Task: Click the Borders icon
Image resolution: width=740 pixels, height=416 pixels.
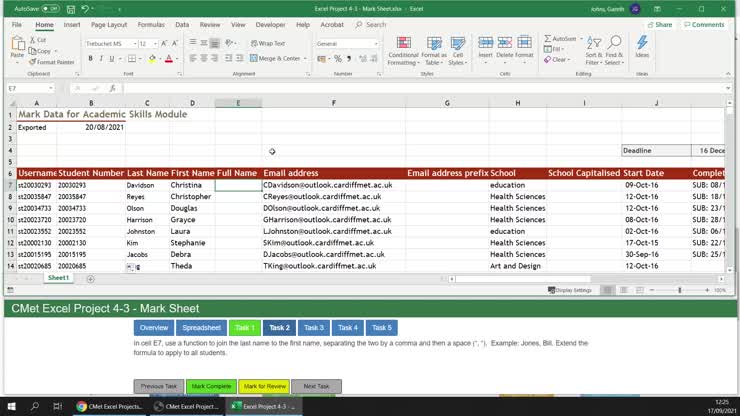Action: [132, 59]
